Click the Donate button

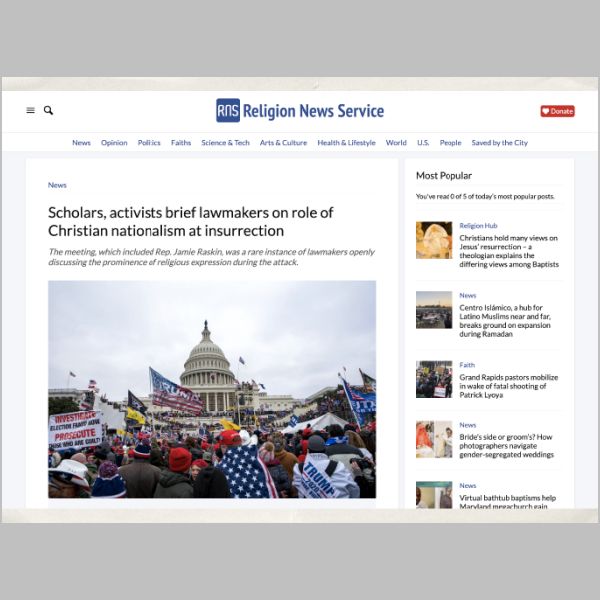click(558, 111)
